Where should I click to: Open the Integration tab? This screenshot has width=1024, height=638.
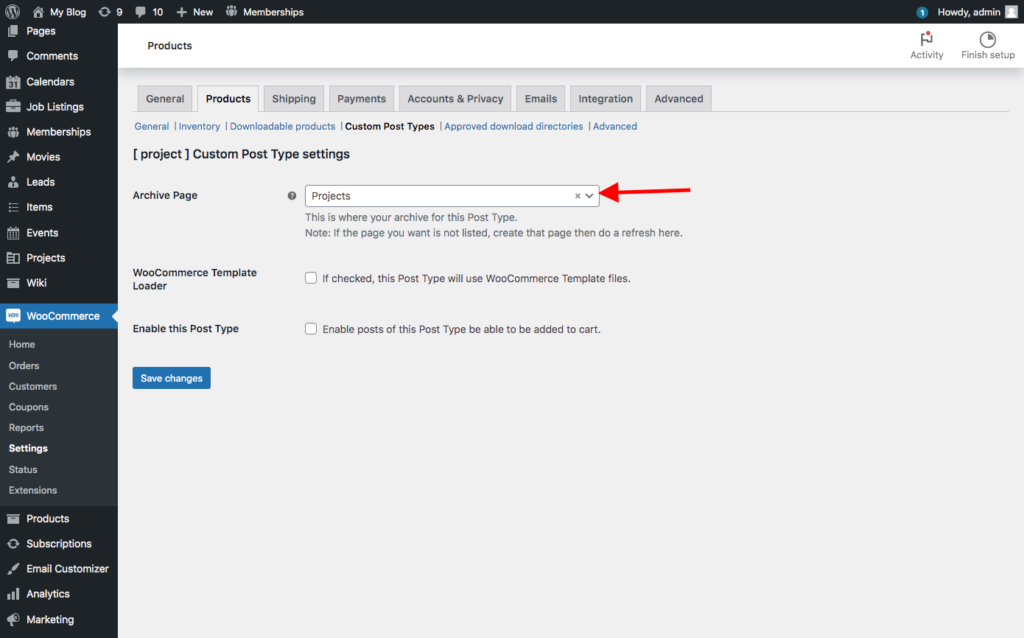(x=605, y=99)
